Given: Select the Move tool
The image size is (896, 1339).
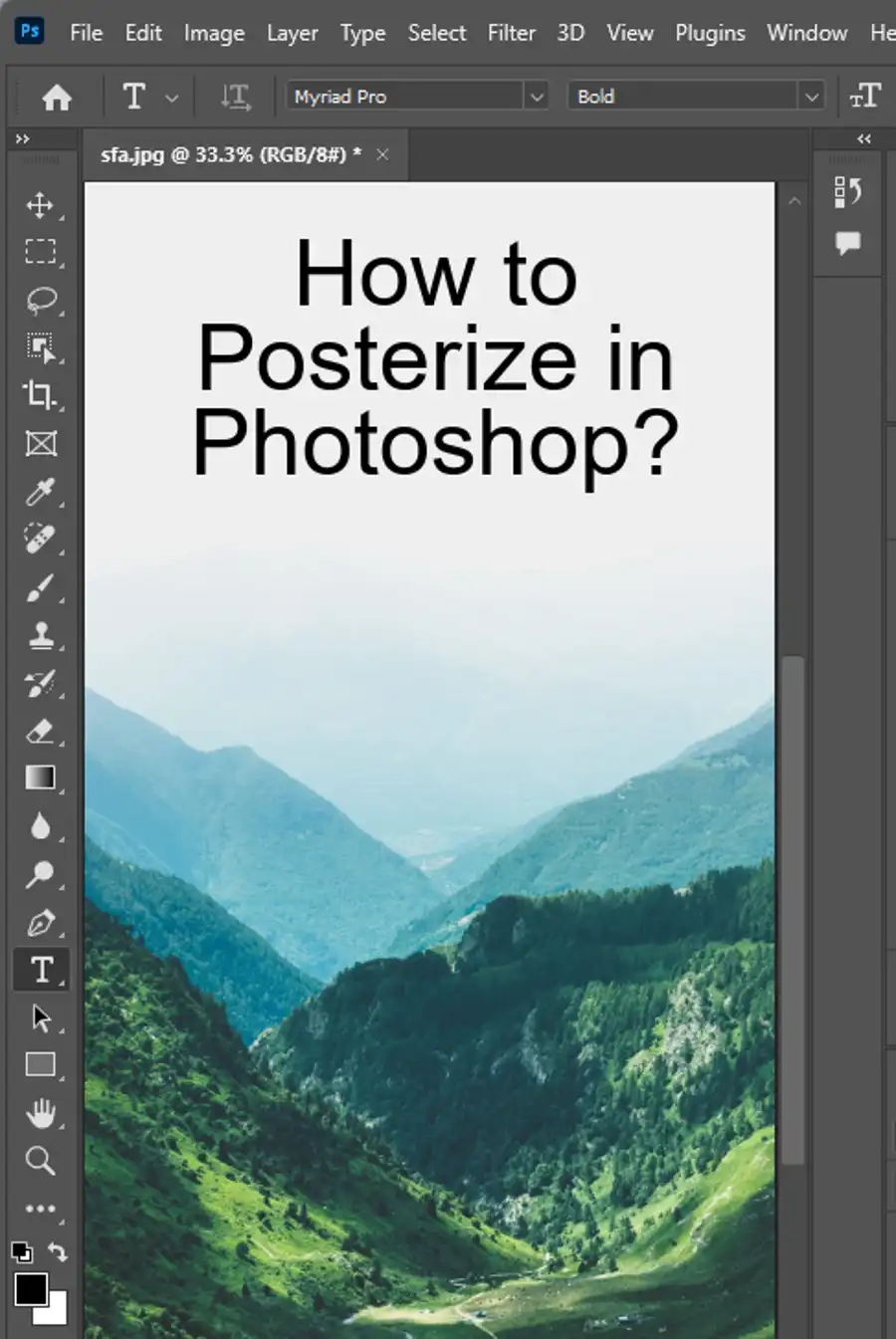Looking at the screenshot, I should click(x=40, y=205).
